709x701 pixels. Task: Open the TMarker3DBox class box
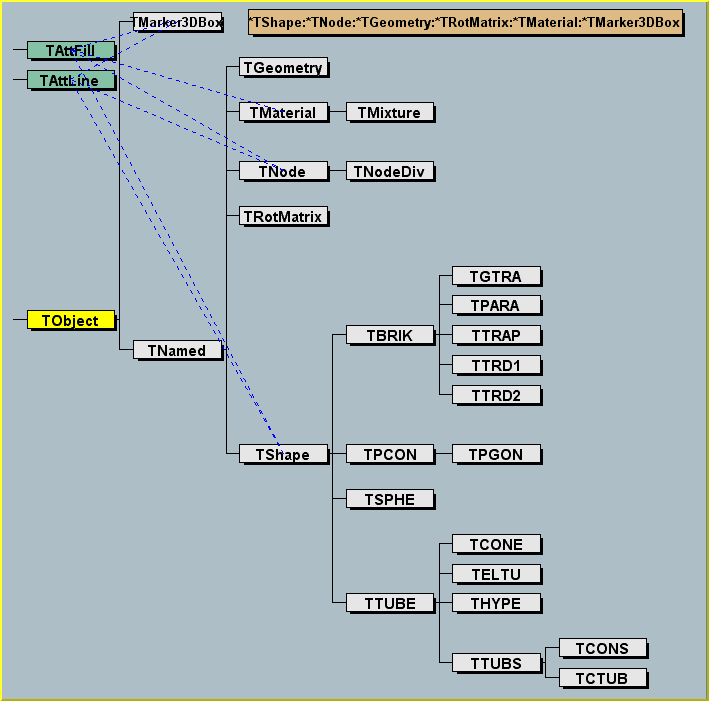pyautogui.click(x=177, y=21)
